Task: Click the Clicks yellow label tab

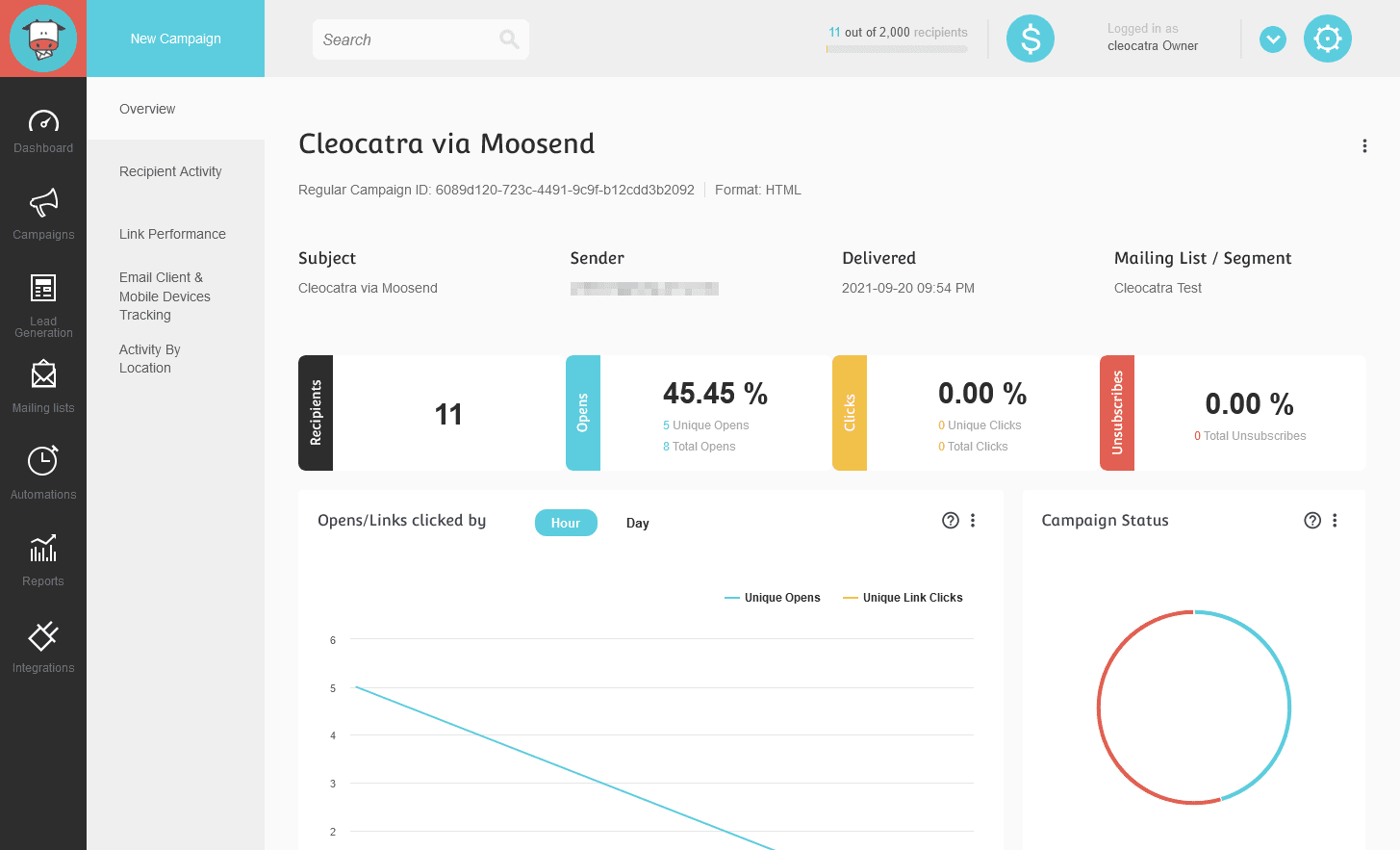Action: pyautogui.click(x=850, y=413)
